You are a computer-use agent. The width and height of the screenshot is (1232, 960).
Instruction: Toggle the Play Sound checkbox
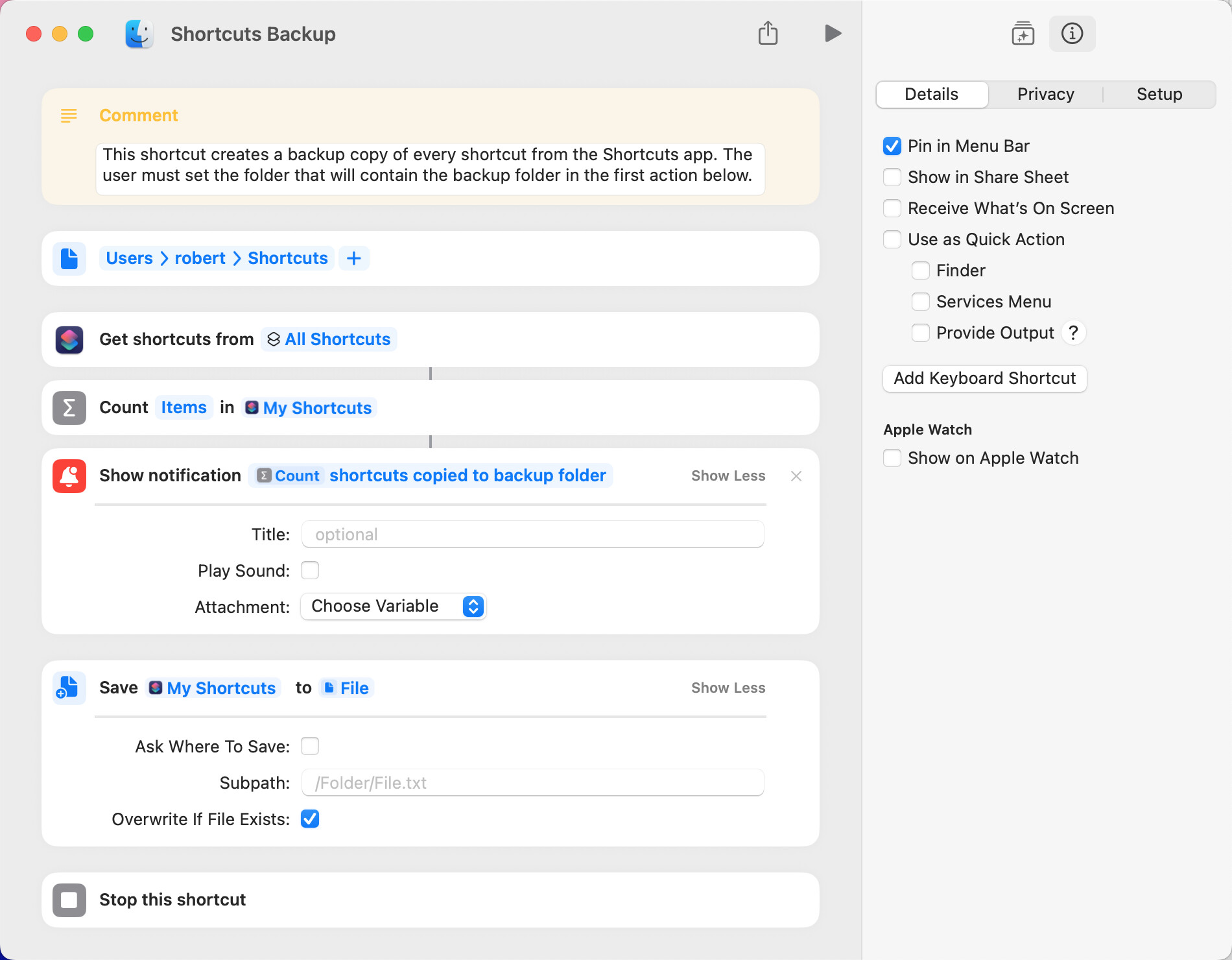(x=310, y=570)
